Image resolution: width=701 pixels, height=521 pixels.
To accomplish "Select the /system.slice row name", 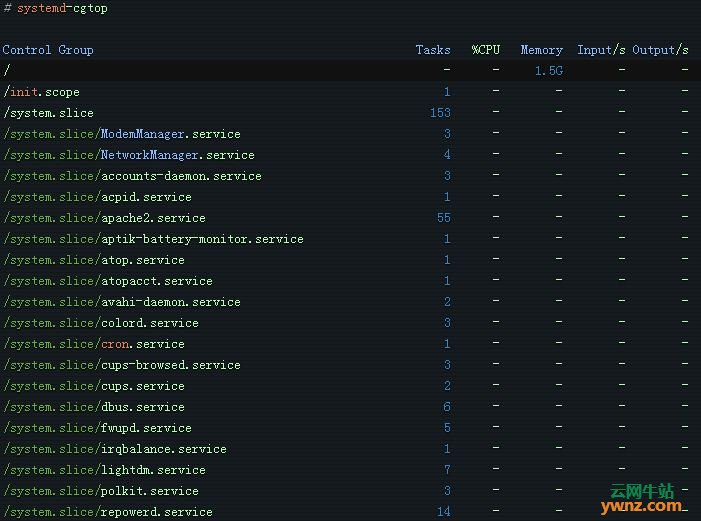I will tap(48, 113).
